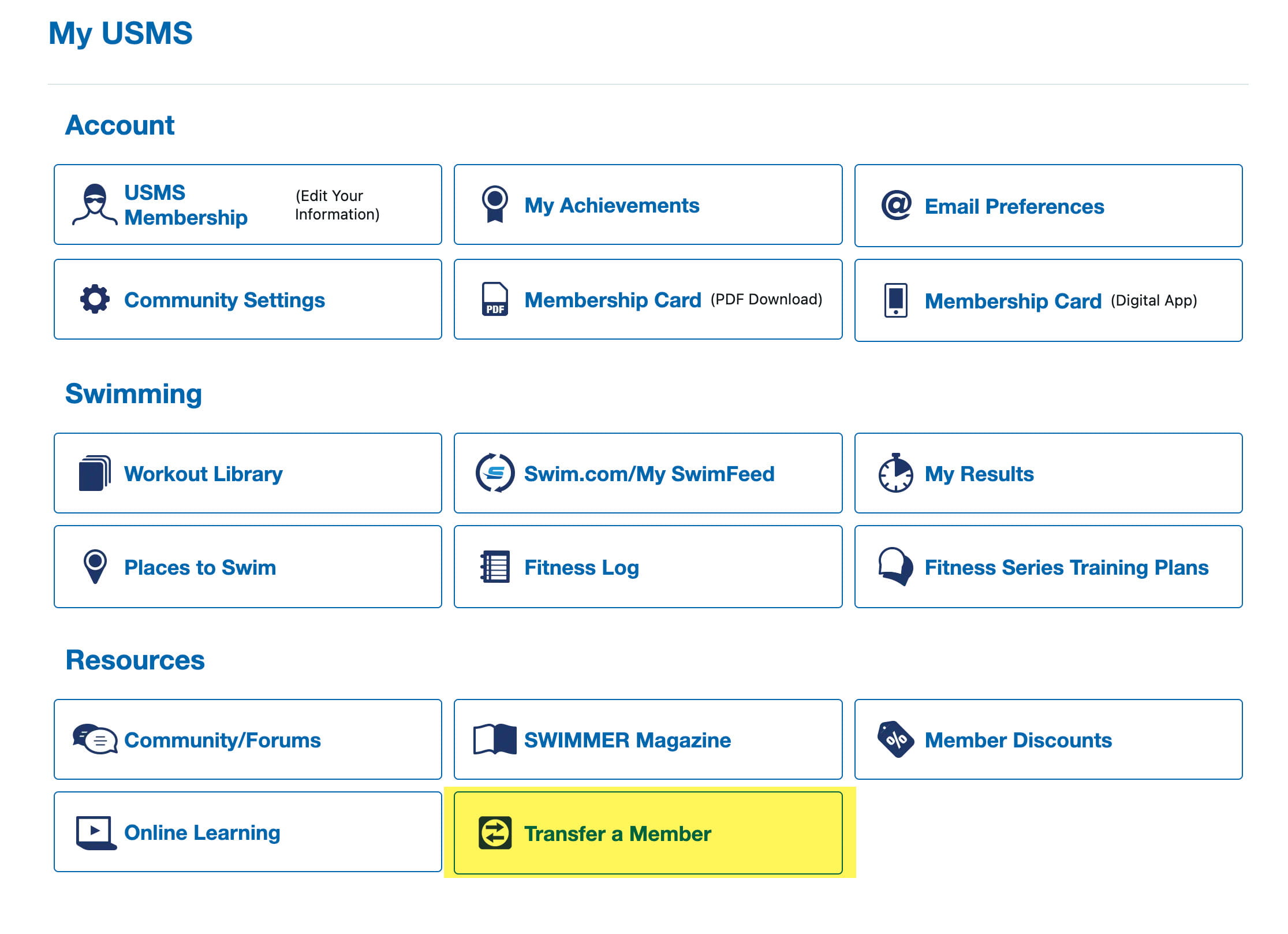Screen dimensions: 1288x934
Task: Click the Membership Card PDF icon
Action: (x=494, y=300)
